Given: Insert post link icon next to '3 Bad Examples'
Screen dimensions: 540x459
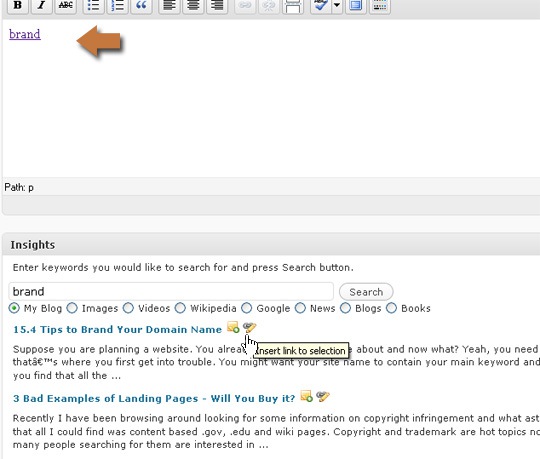Looking at the screenshot, I should (x=307, y=396).
